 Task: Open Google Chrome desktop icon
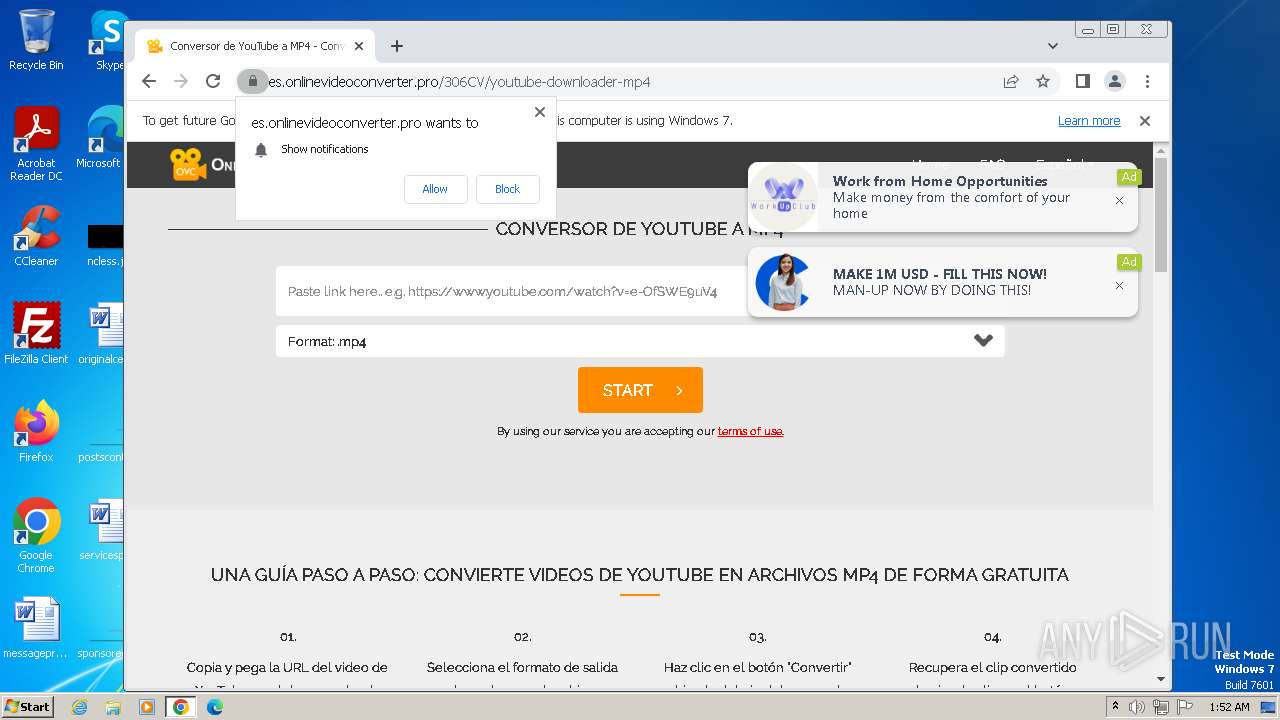point(36,535)
